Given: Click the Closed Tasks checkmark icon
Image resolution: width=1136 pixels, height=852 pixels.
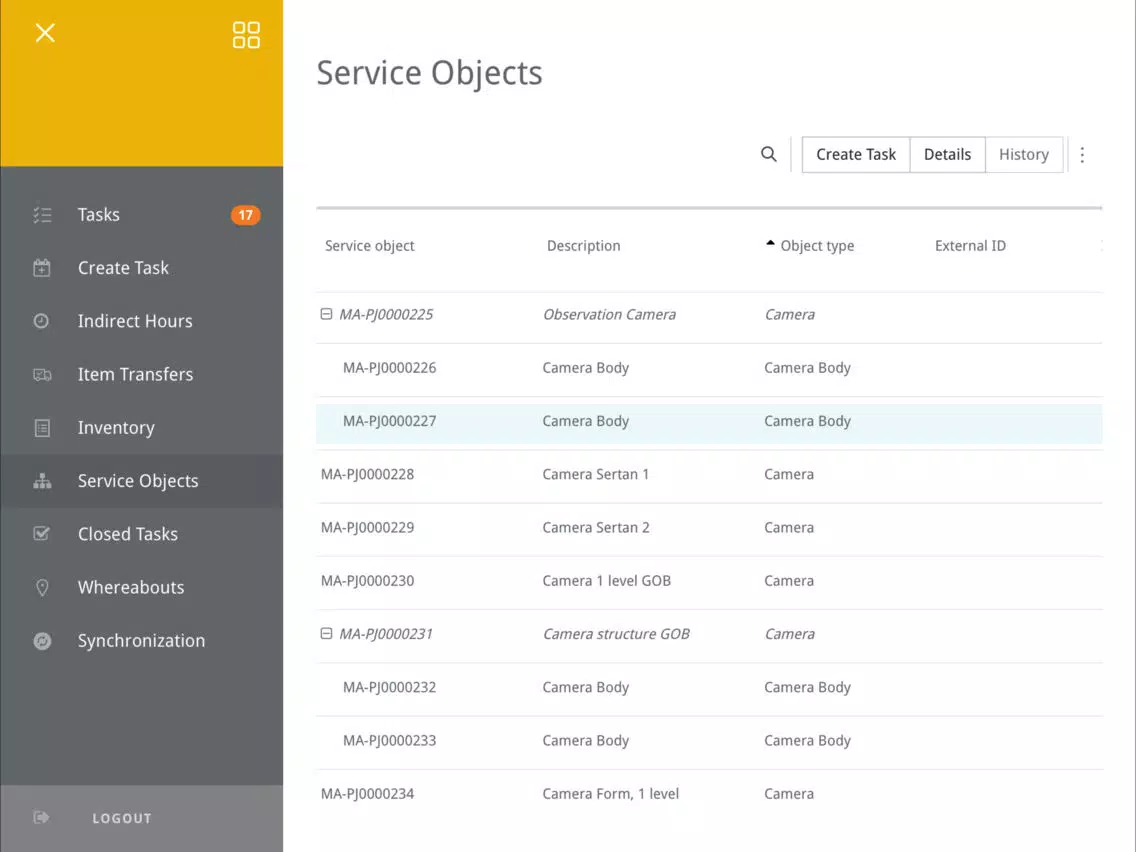Looking at the screenshot, I should click(42, 534).
